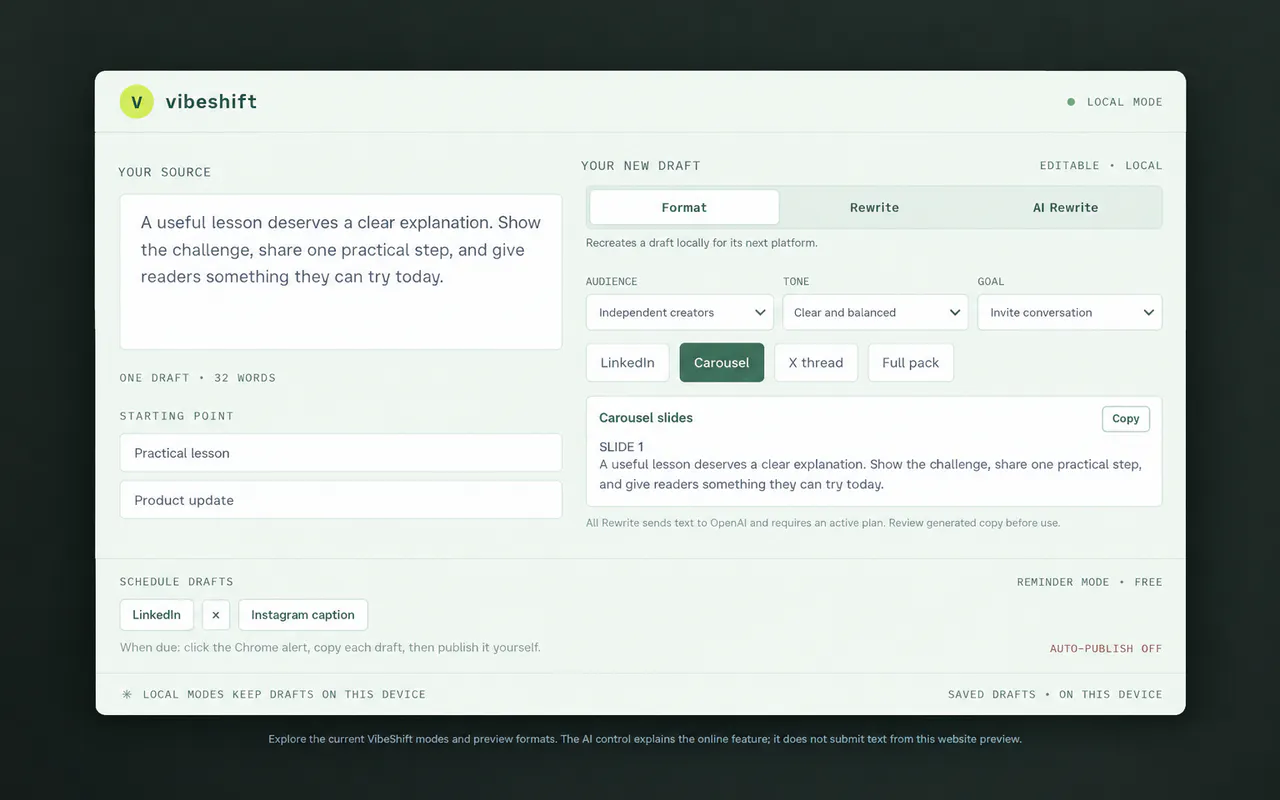The image size is (1280, 800).
Task: Click the STARTING POINT section label
Action: click(x=176, y=416)
